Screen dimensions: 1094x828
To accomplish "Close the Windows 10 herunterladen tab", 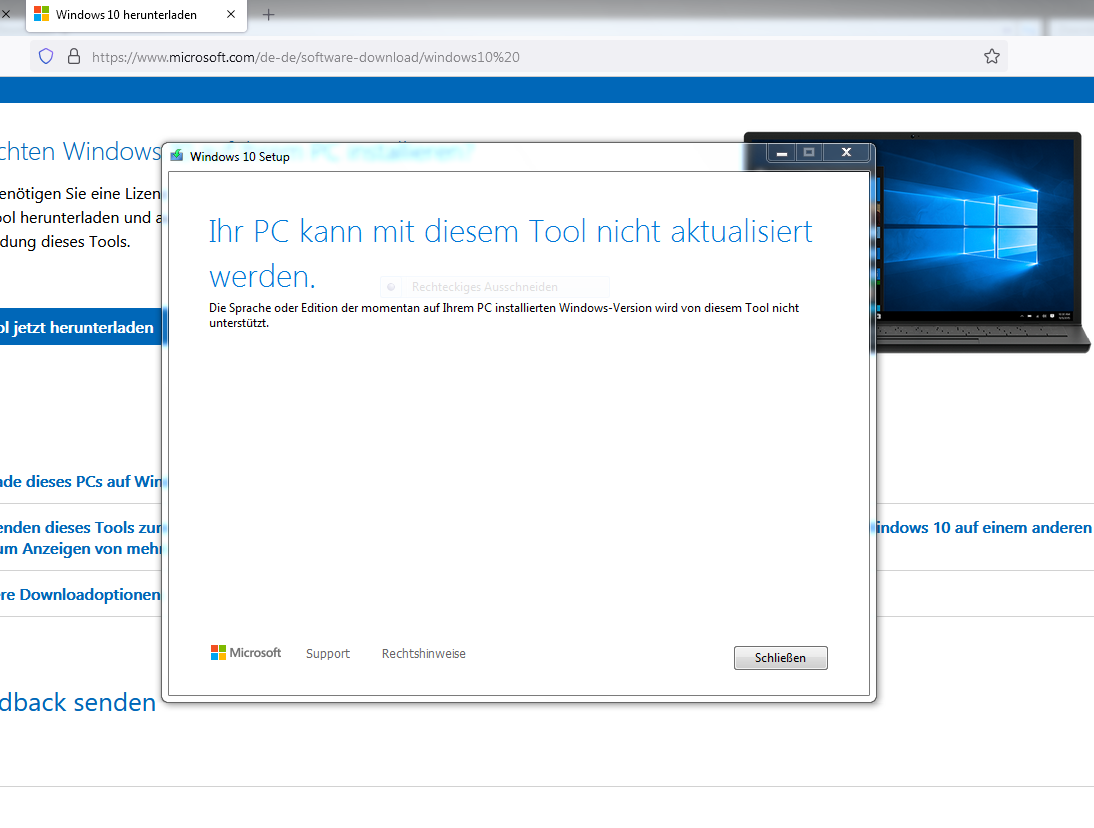I will coord(231,15).
